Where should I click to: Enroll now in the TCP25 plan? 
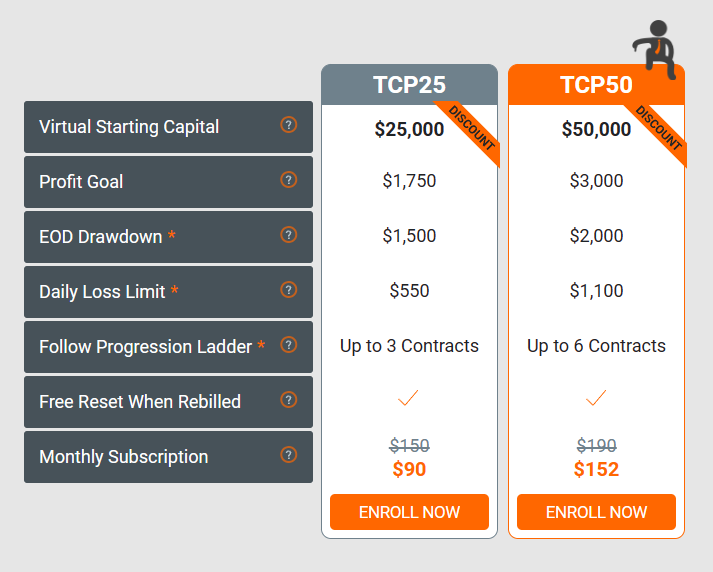(409, 512)
